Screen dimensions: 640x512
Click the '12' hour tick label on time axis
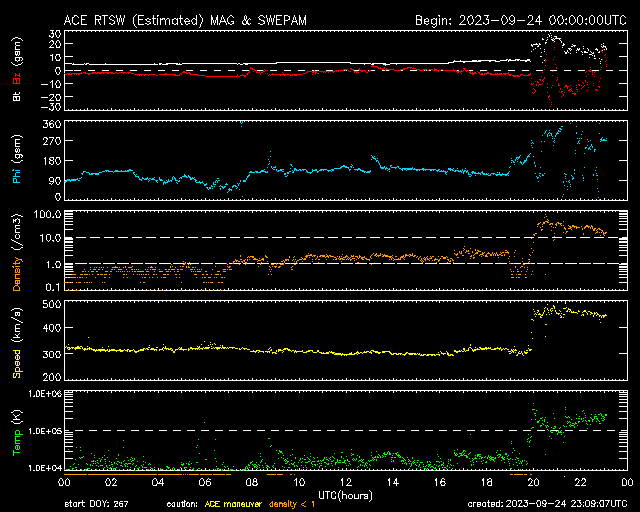coord(346,482)
